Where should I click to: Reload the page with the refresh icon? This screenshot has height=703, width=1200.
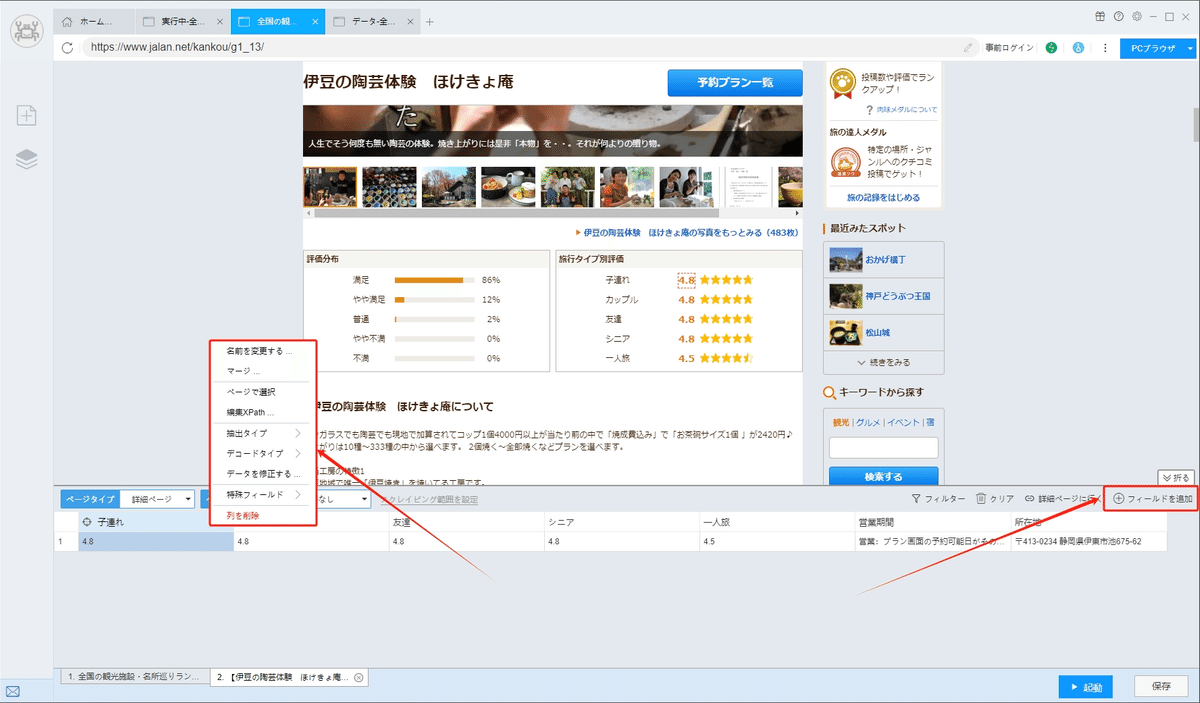point(67,47)
